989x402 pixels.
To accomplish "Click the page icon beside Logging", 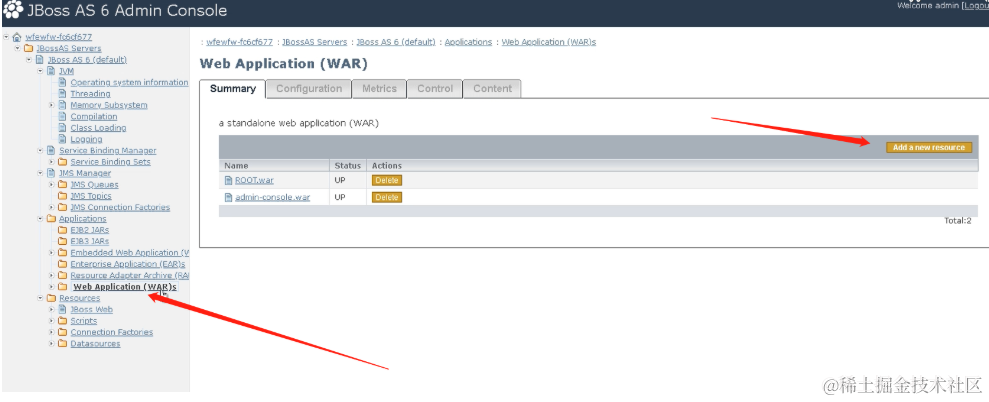I will (x=62, y=139).
